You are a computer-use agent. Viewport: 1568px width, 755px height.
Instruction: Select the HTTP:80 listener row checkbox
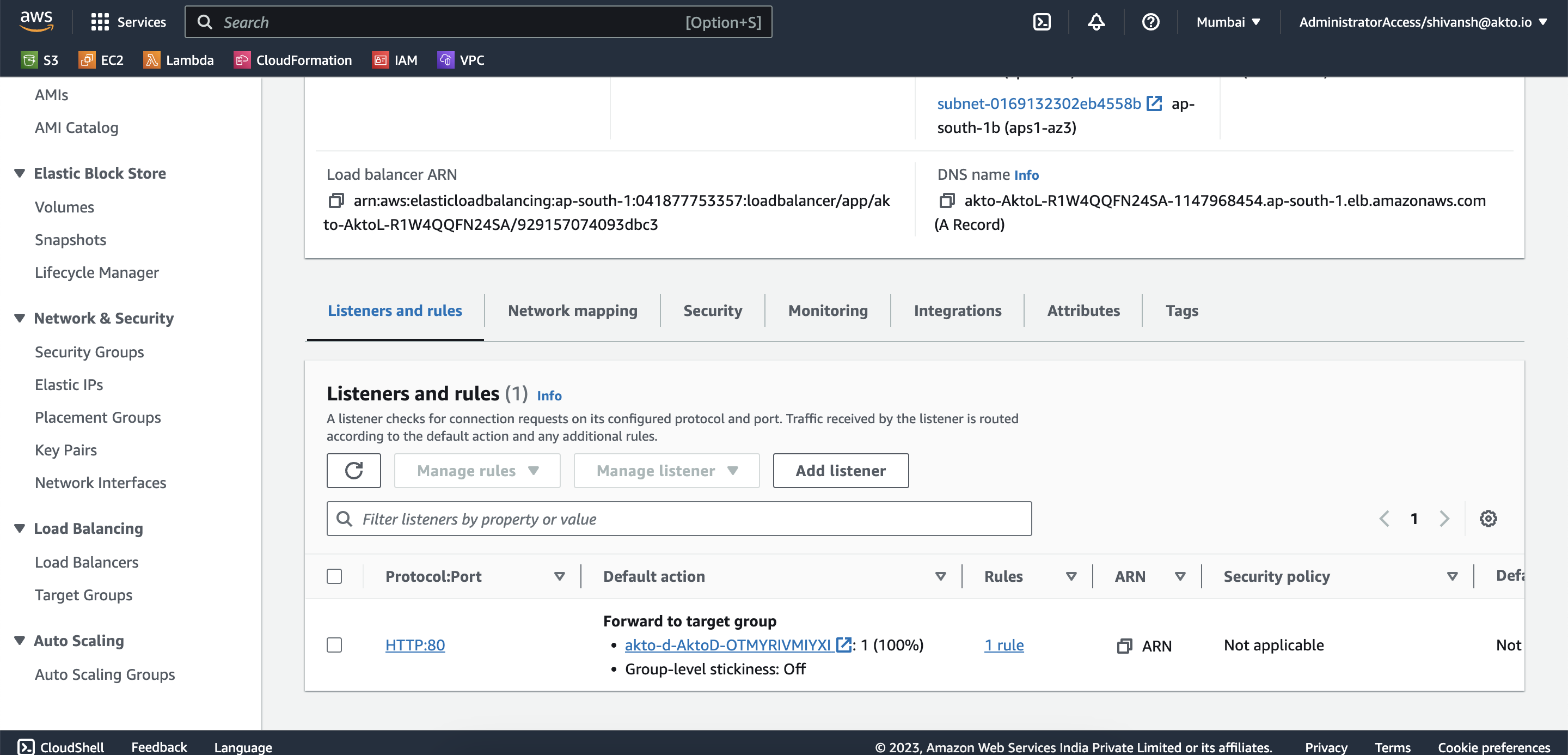[x=334, y=645]
